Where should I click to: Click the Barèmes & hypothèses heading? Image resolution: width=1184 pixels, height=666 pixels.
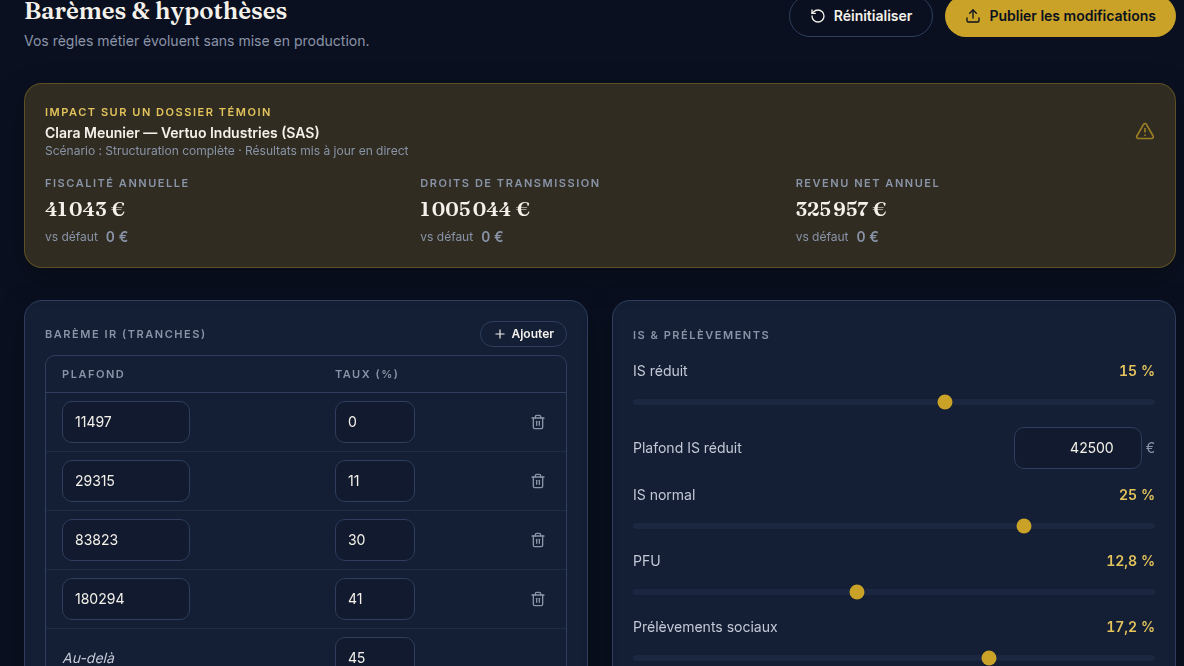[x=156, y=11]
